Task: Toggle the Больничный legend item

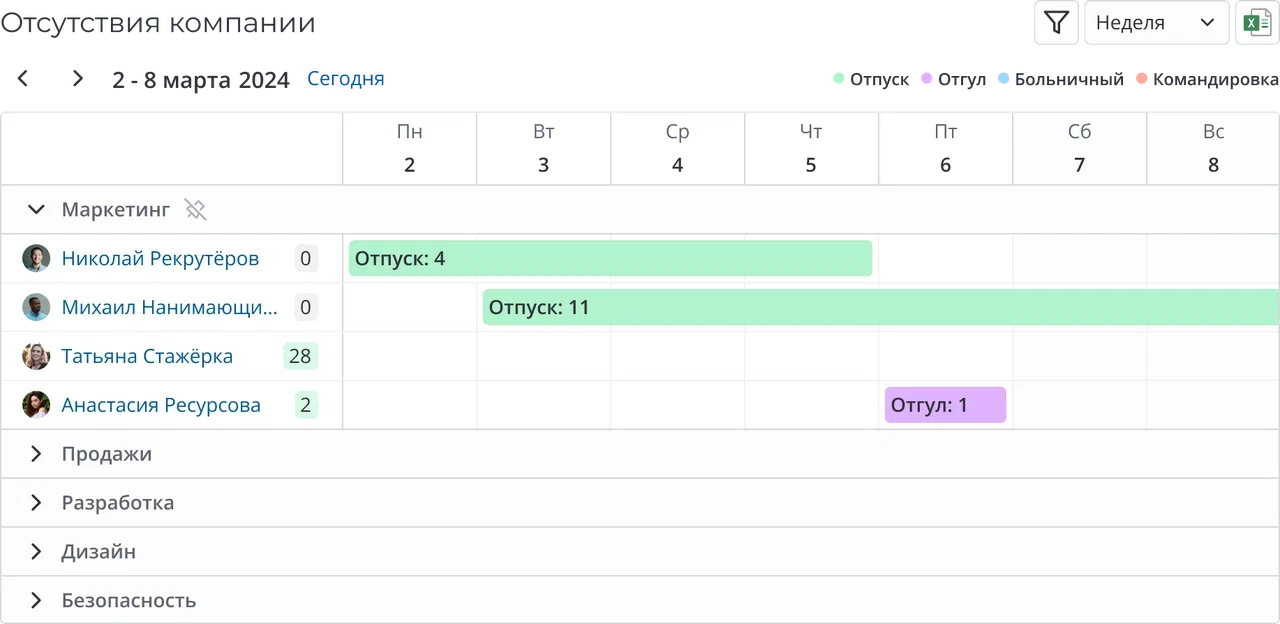Action: 1061,79
